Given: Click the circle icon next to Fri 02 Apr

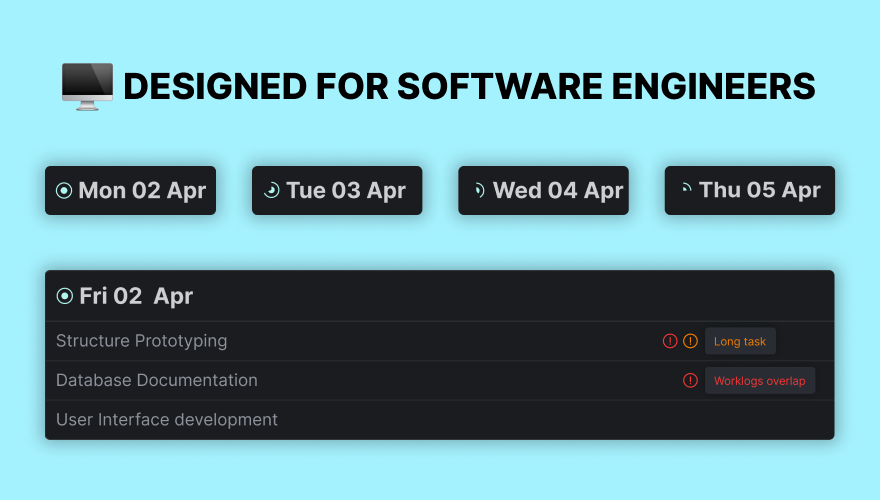Looking at the screenshot, I should [65, 296].
